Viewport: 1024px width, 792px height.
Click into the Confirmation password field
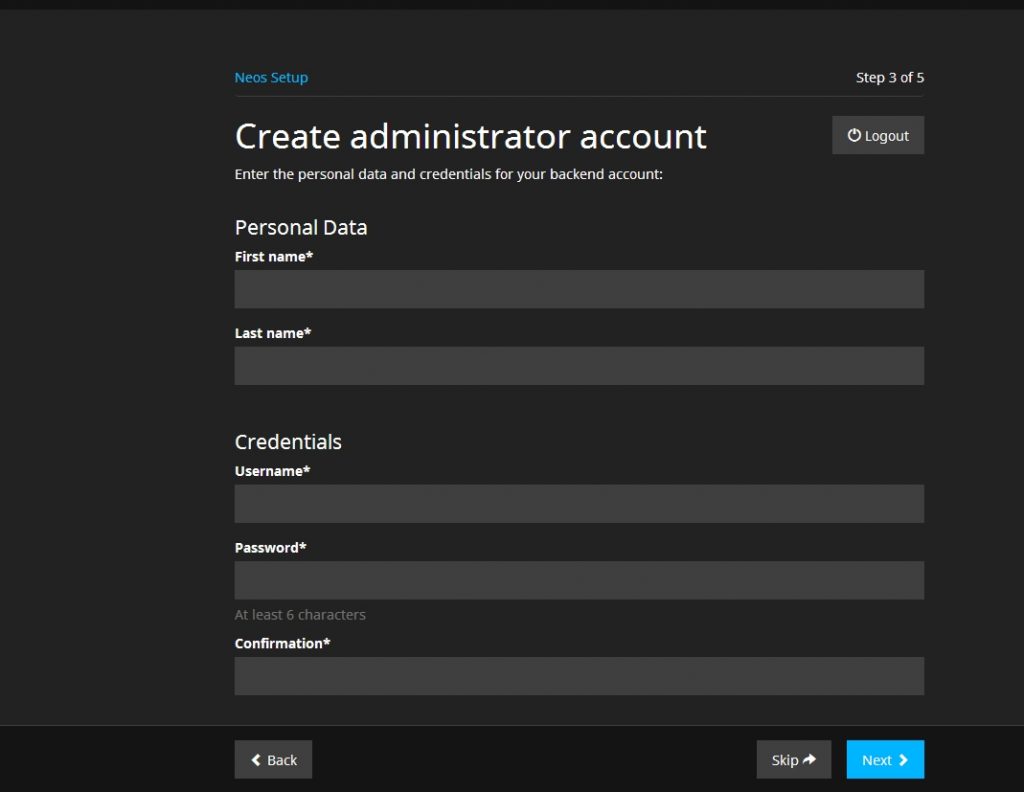[x=579, y=676]
